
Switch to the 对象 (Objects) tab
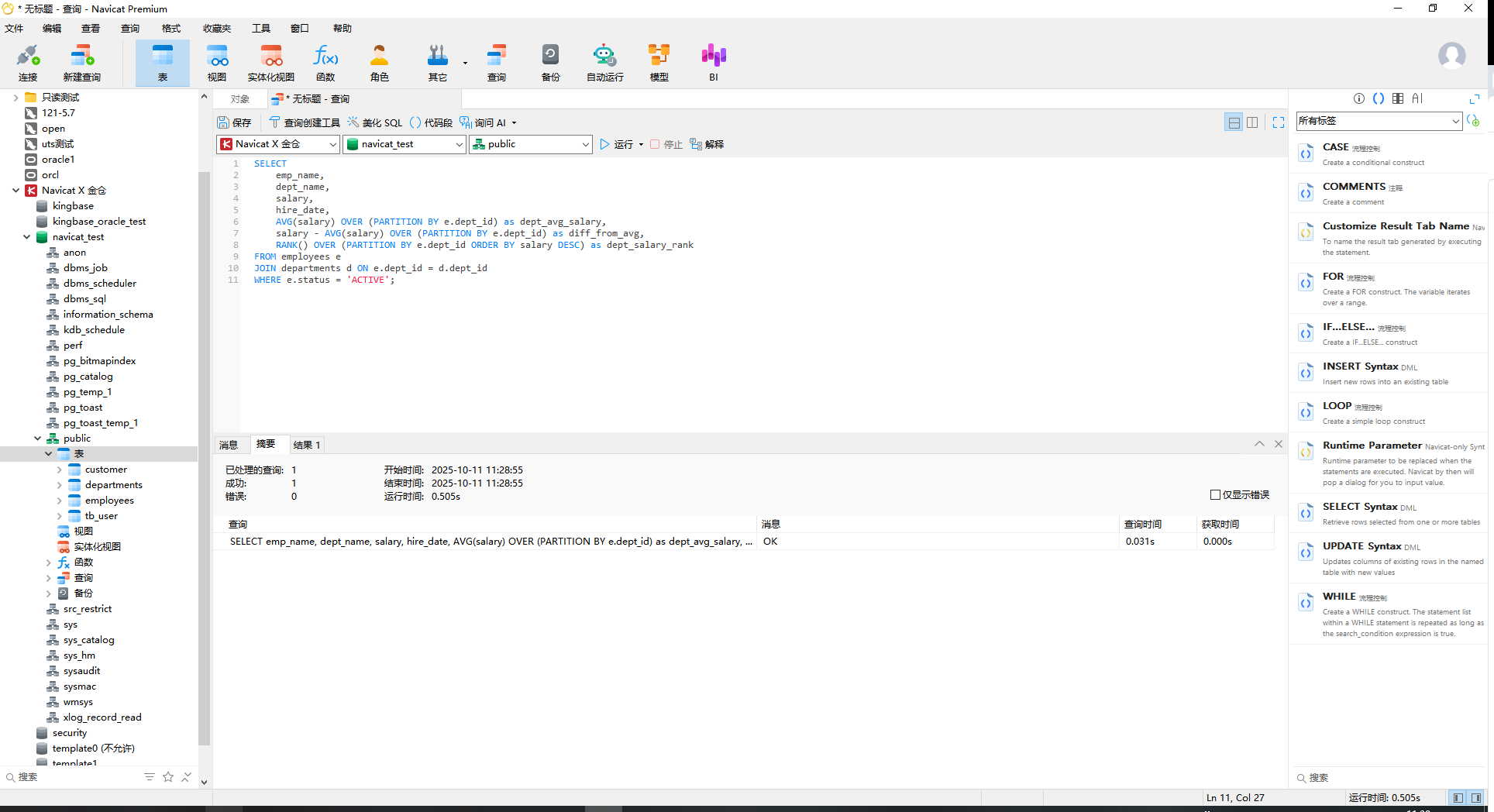(240, 99)
